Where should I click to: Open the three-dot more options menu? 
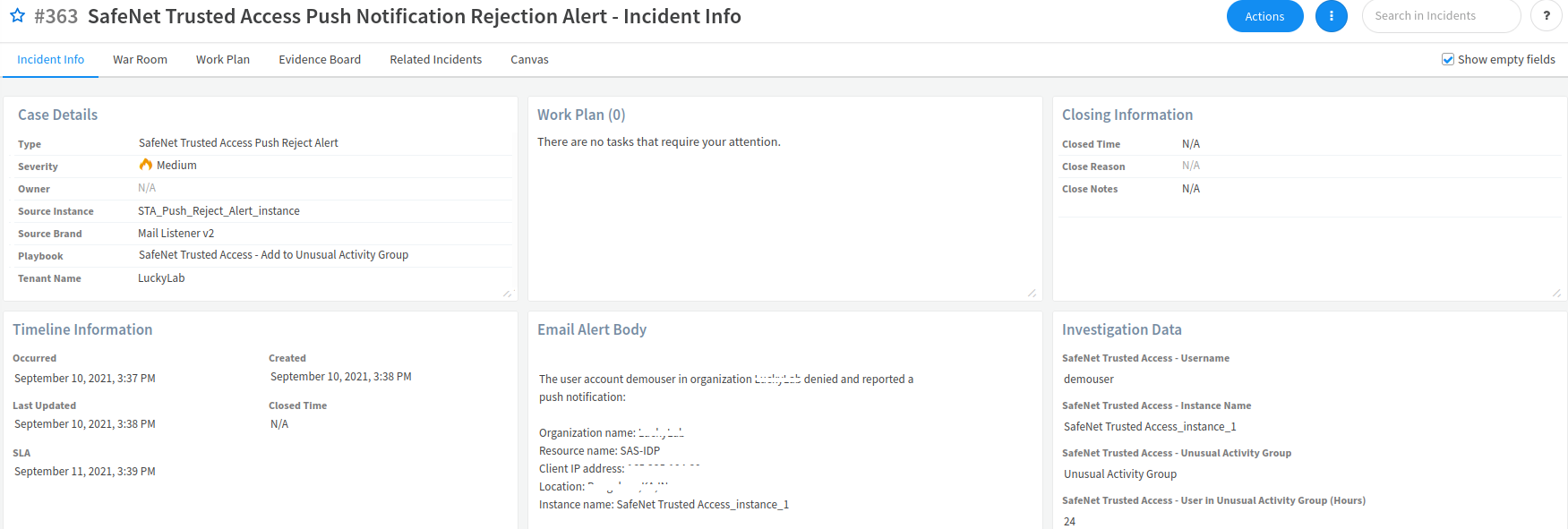[x=1331, y=16]
